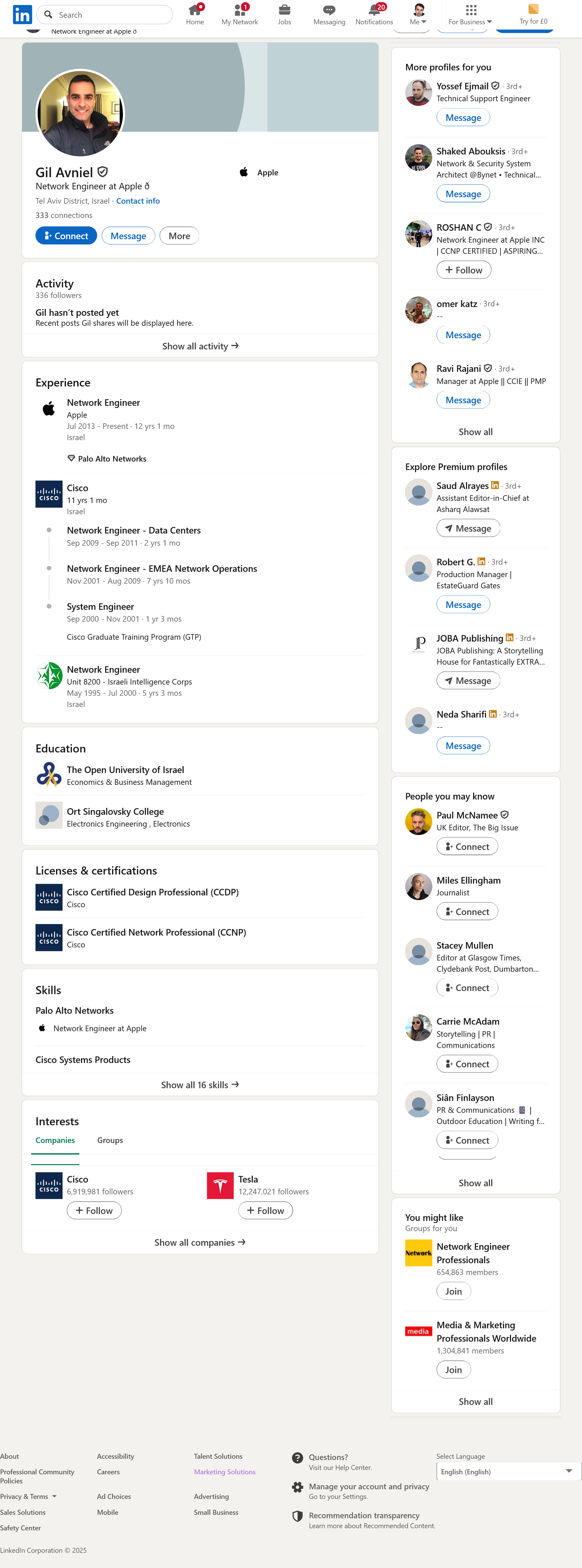Follow the Cisco company page
Screen dimensions: 582x1568
(94, 1211)
